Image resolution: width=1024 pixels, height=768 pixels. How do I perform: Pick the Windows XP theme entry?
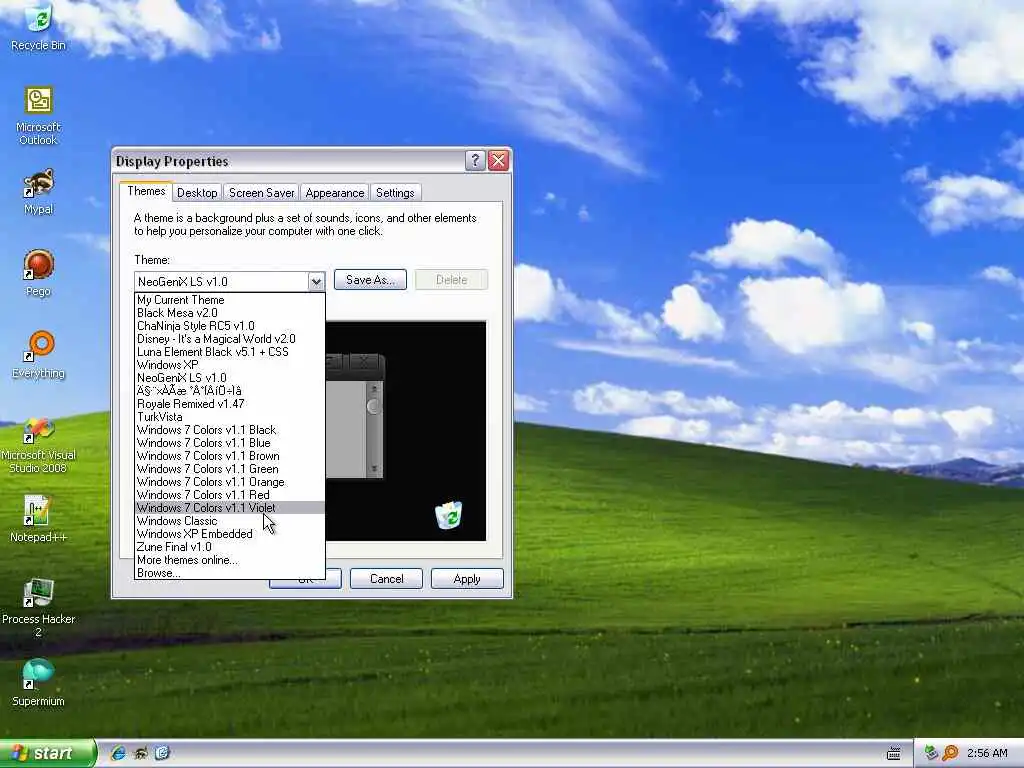[230, 365]
